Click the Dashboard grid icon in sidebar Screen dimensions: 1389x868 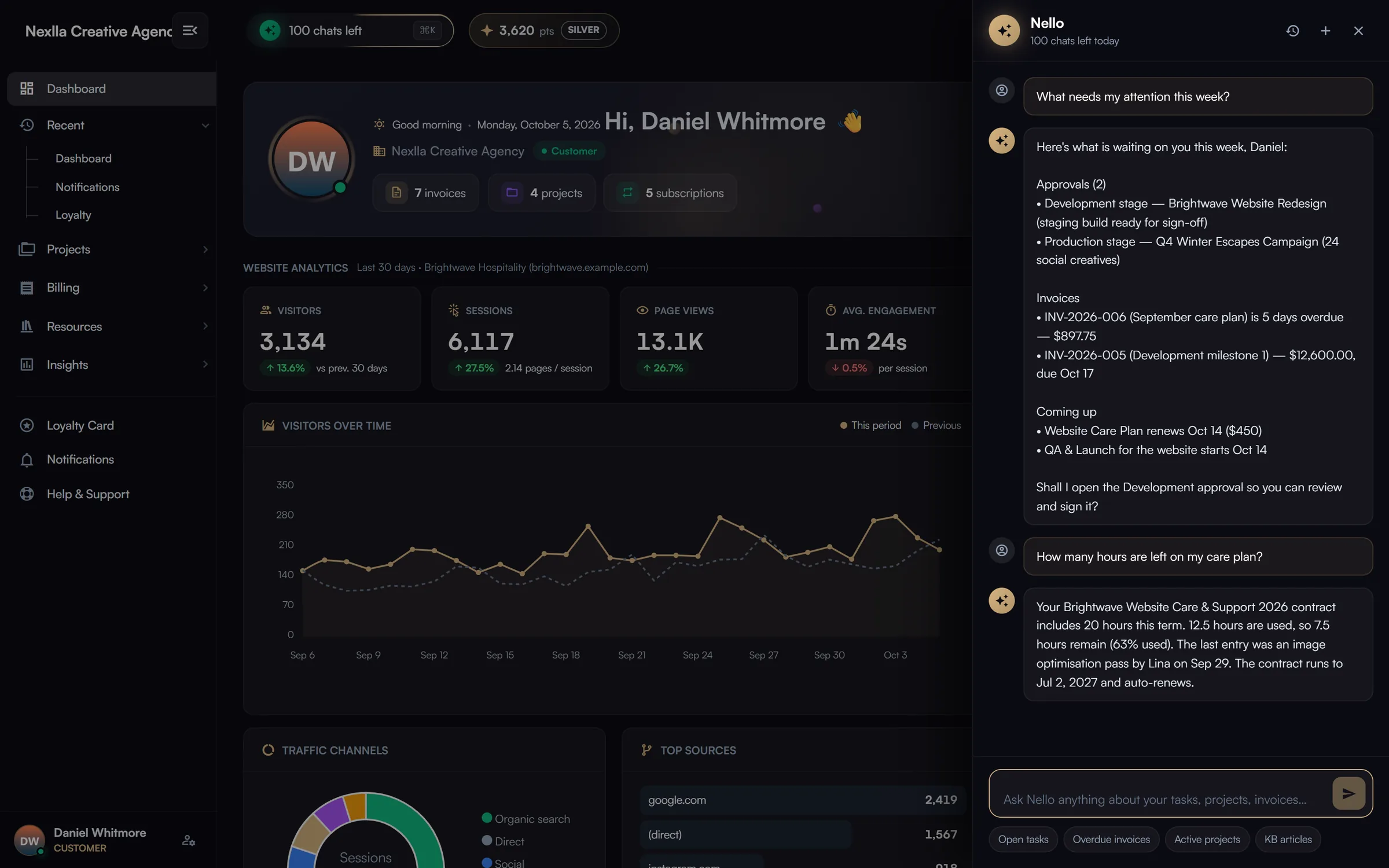tap(27, 89)
